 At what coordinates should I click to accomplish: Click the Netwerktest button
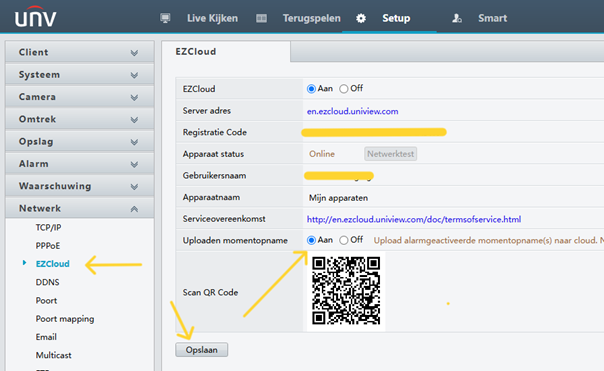[x=391, y=154]
